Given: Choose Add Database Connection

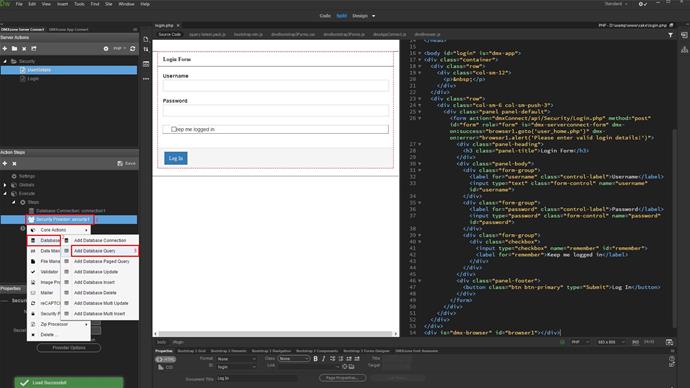Looking at the screenshot, I should [x=100, y=240].
